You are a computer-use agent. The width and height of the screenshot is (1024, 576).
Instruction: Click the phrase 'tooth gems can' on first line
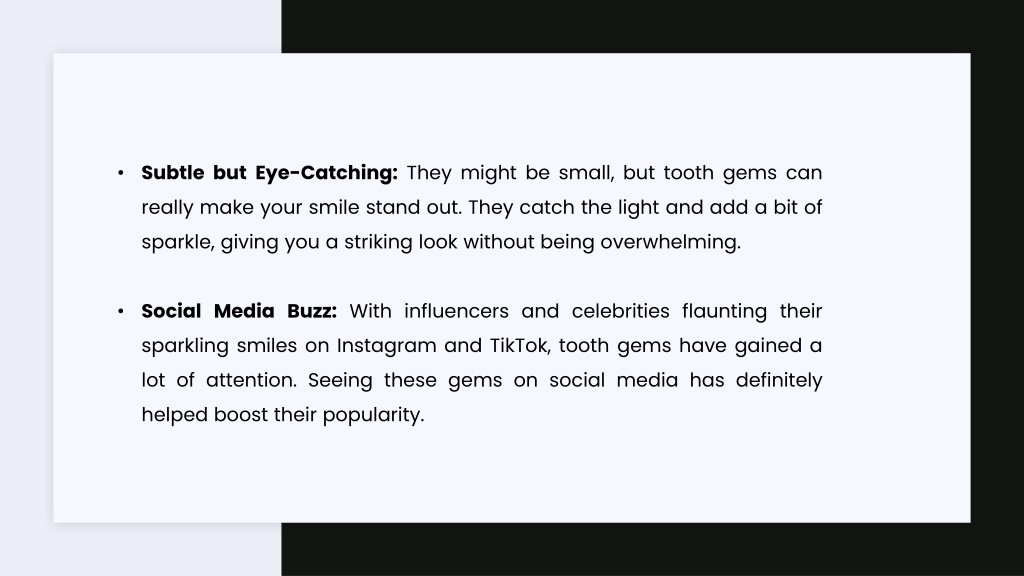coord(743,173)
